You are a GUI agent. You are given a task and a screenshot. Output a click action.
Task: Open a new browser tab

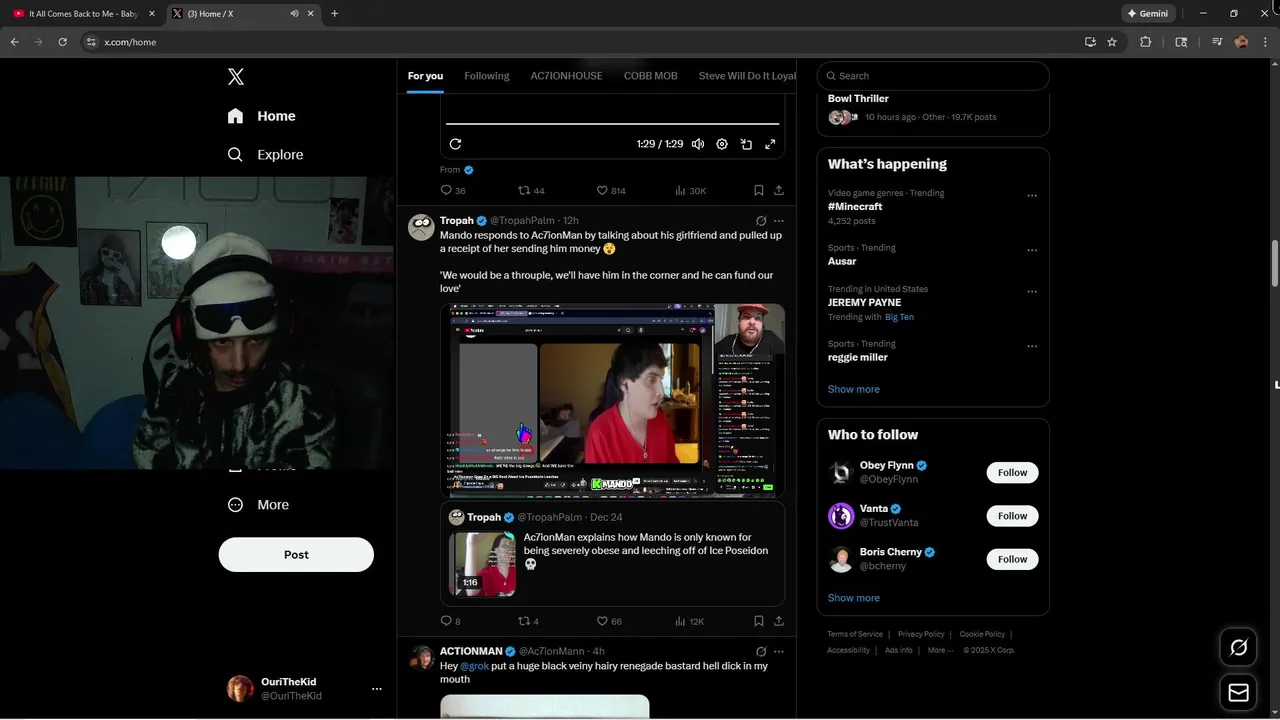[x=334, y=14]
